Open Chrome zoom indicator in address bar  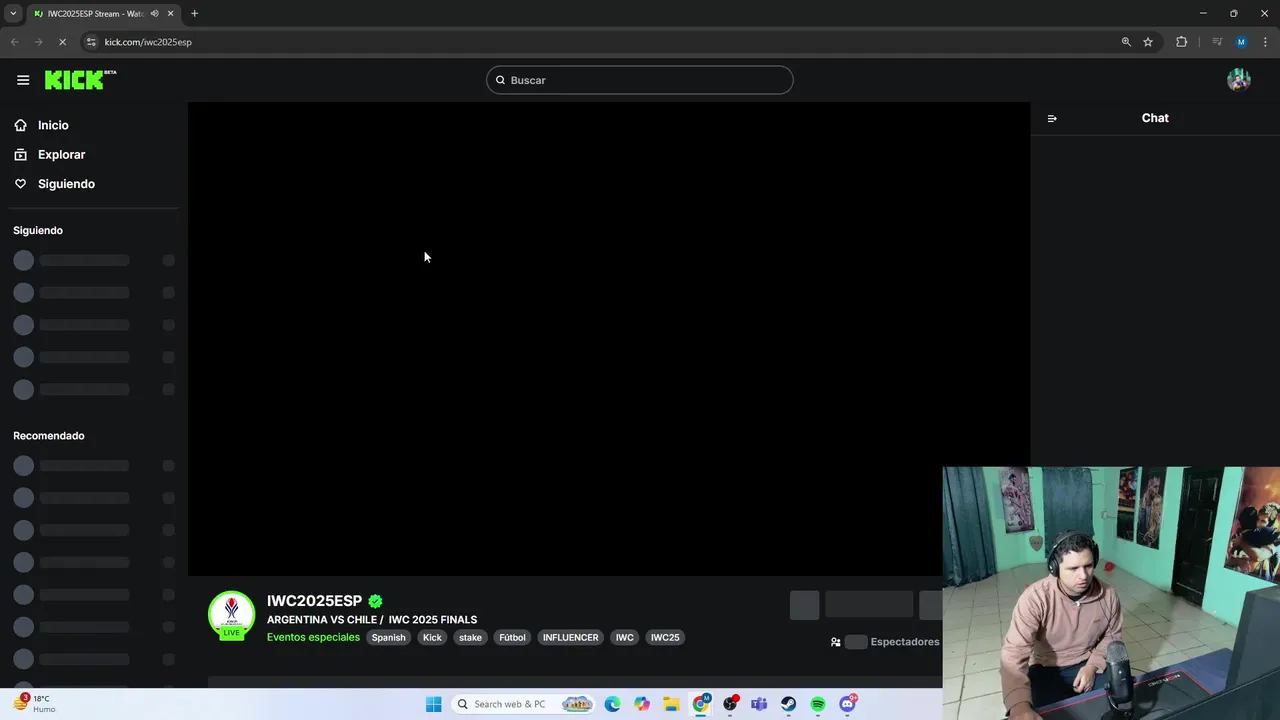pyautogui.click(x=1126, y=42)
